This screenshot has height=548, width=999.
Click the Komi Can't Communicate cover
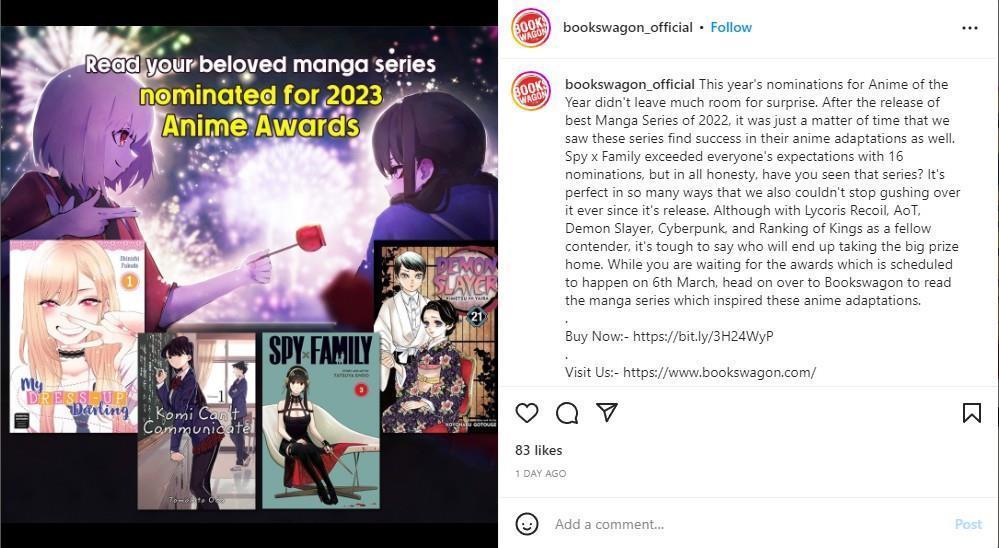tap(196, 421)
